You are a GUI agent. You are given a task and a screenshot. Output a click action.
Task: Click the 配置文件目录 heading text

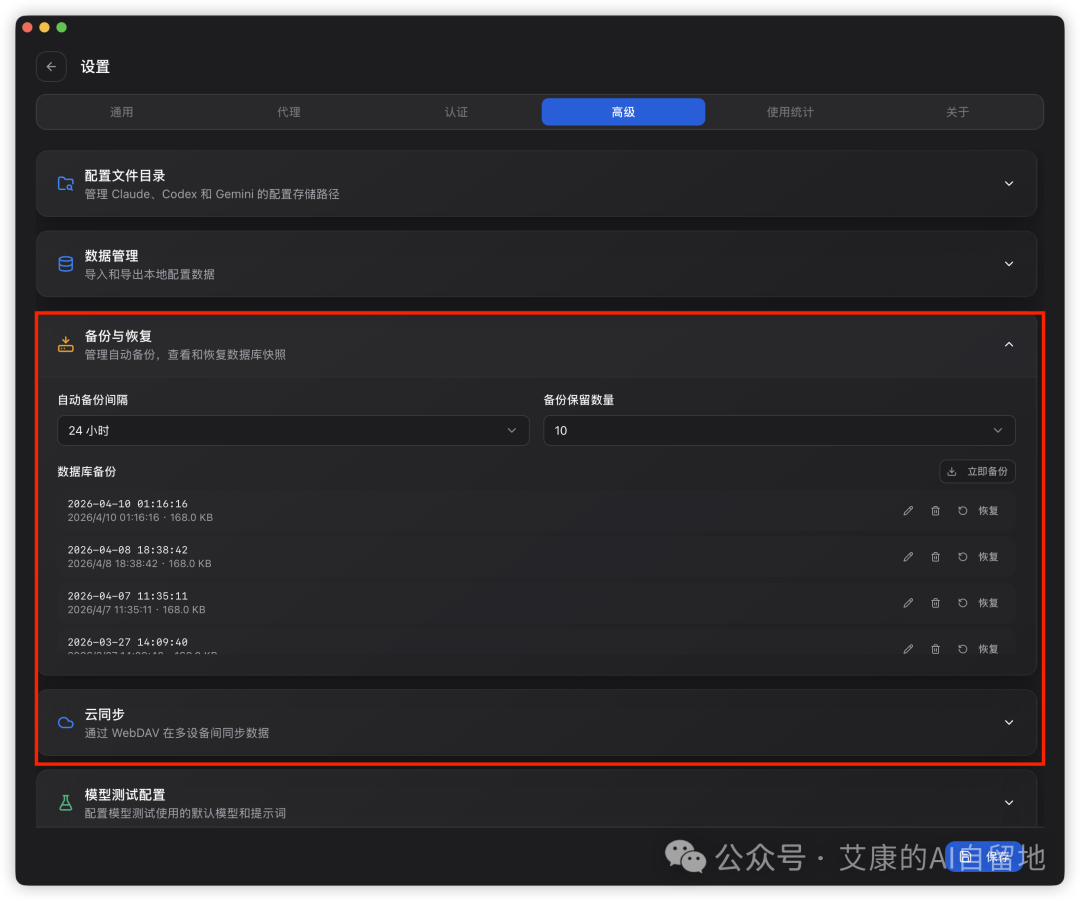pos(125,176)
